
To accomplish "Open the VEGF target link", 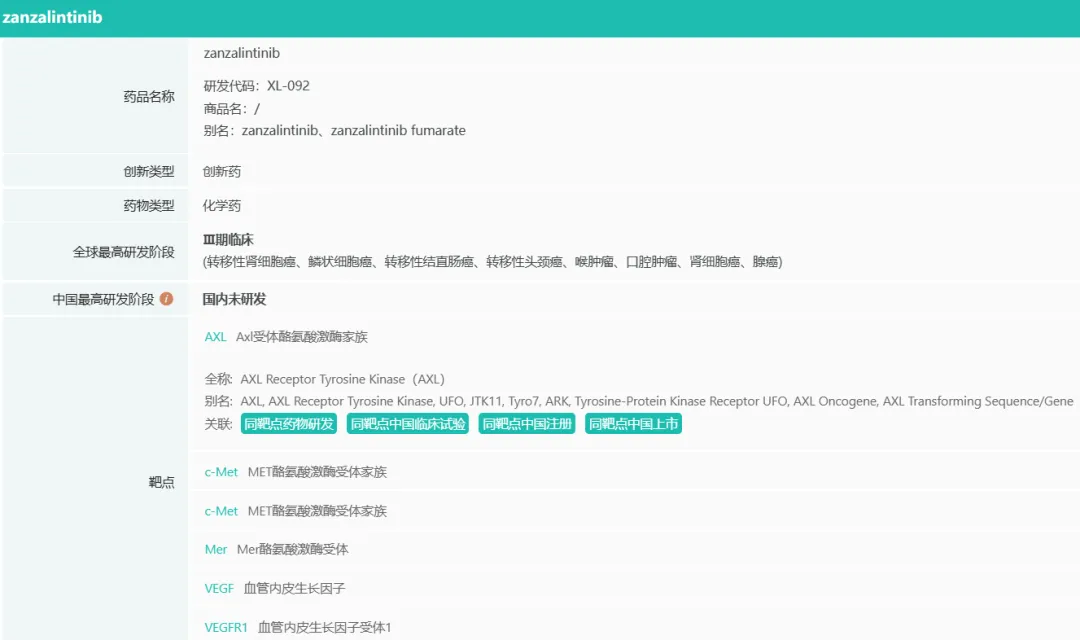I will tap(219, 589).
